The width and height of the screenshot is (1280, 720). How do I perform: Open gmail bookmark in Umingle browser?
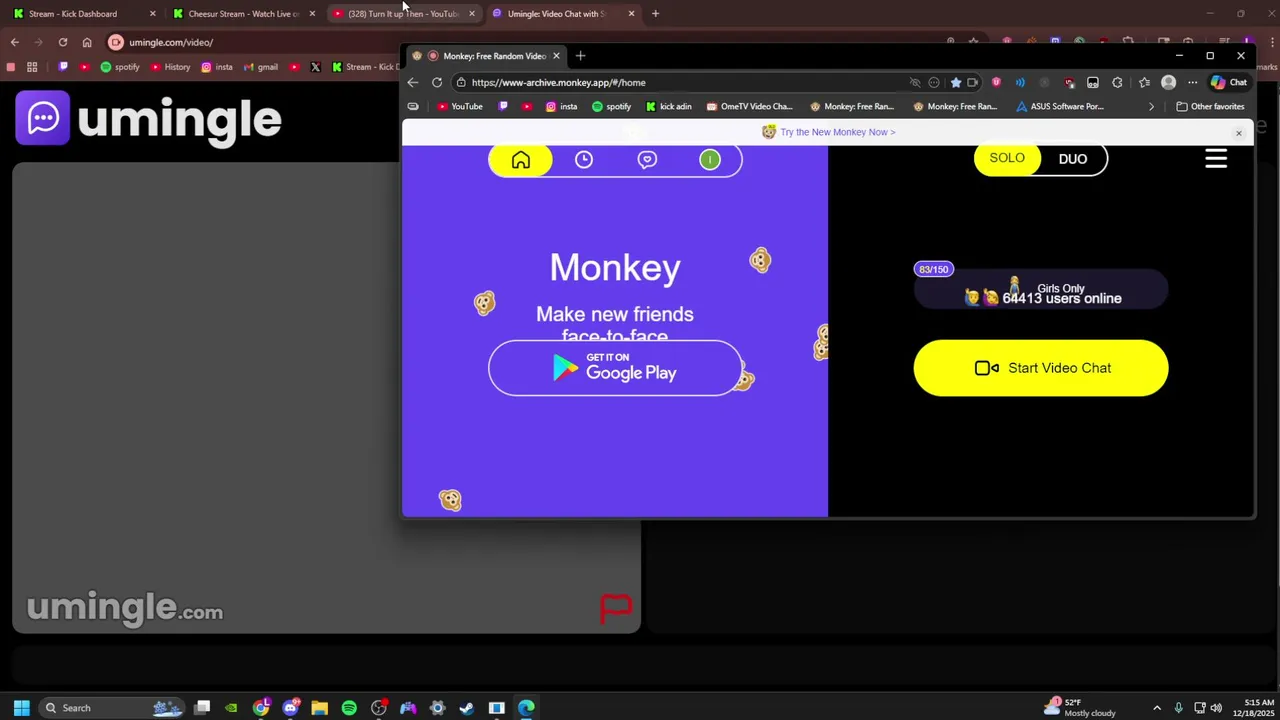pyautogui.click(x=261, y=67)
